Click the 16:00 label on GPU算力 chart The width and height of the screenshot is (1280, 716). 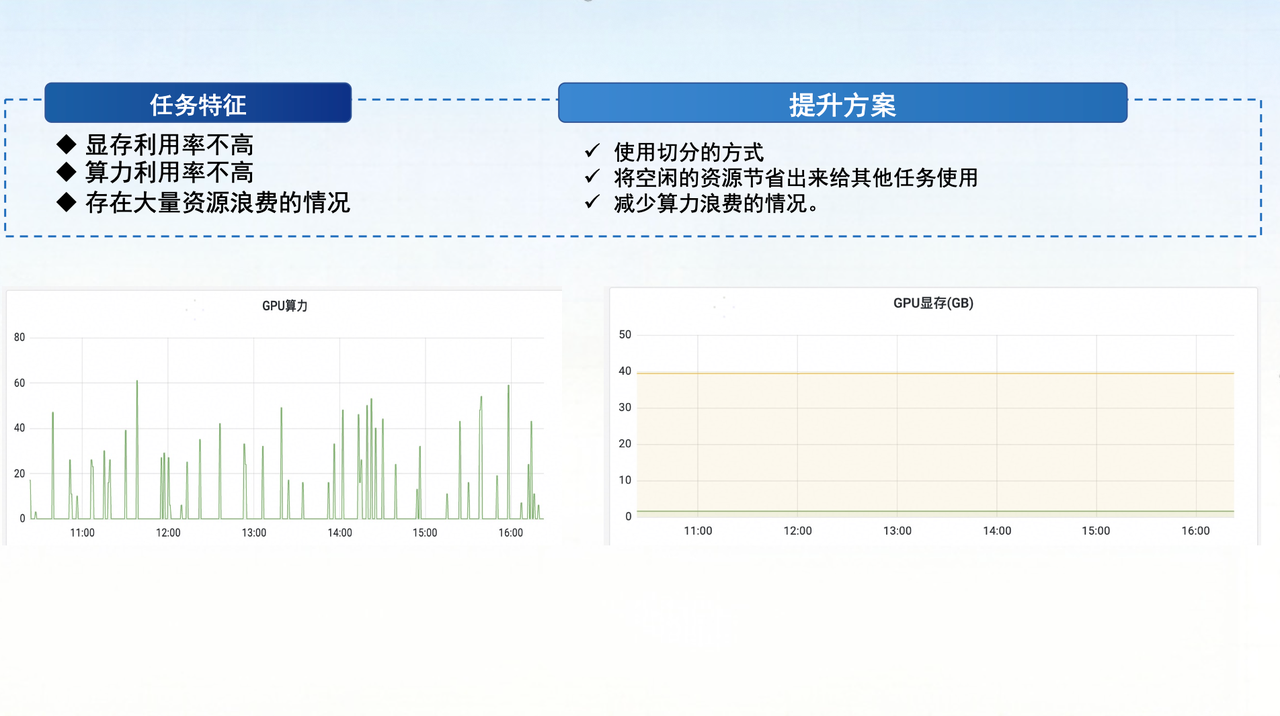[x=511, y=533]
